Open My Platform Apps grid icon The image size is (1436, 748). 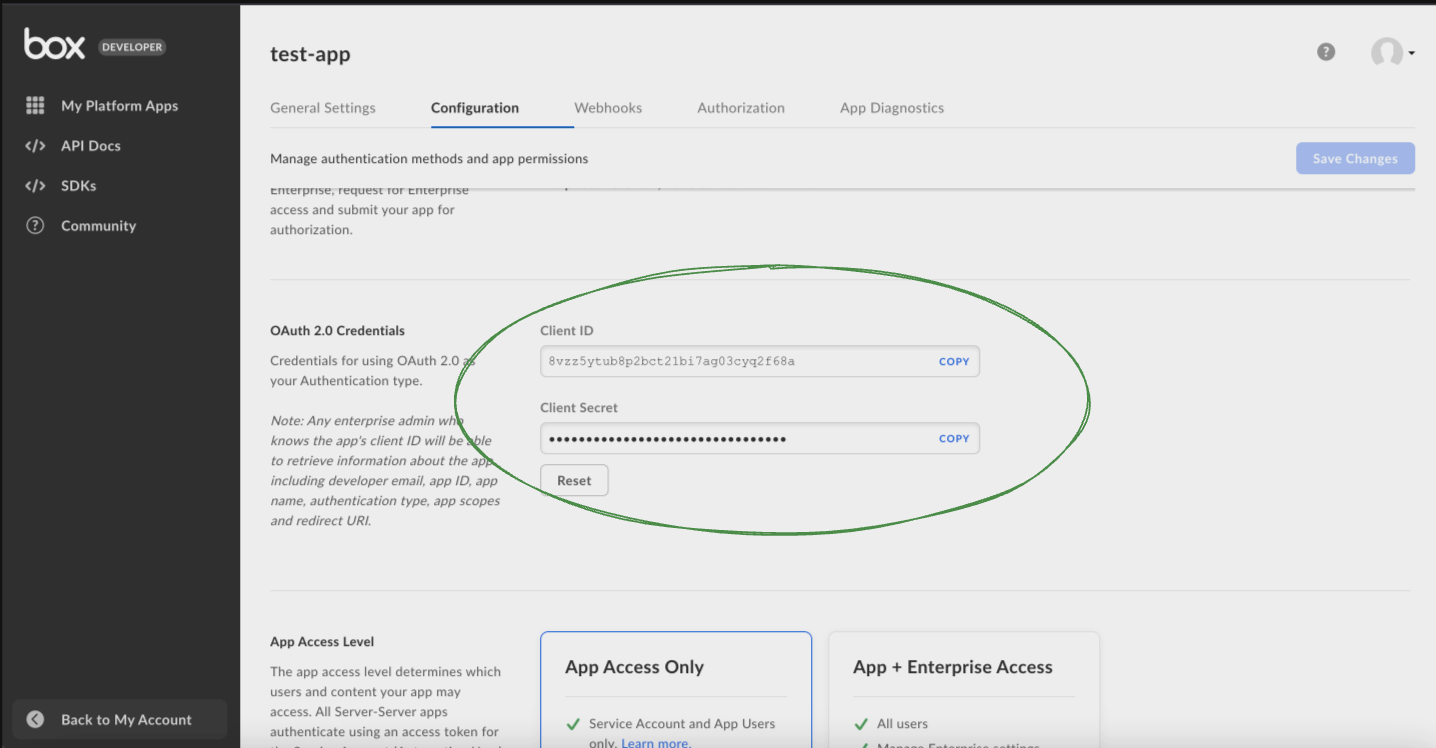(35, 106)
